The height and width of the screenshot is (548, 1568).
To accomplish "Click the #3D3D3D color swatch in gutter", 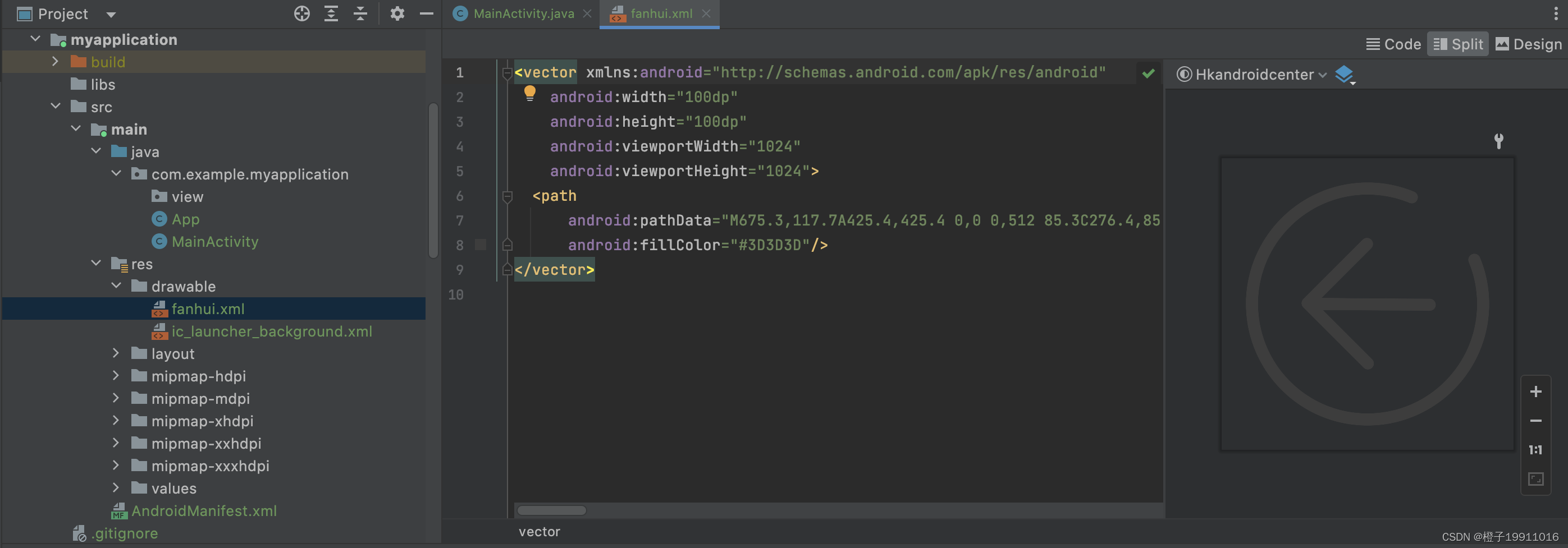I will (x=480, y=245).
